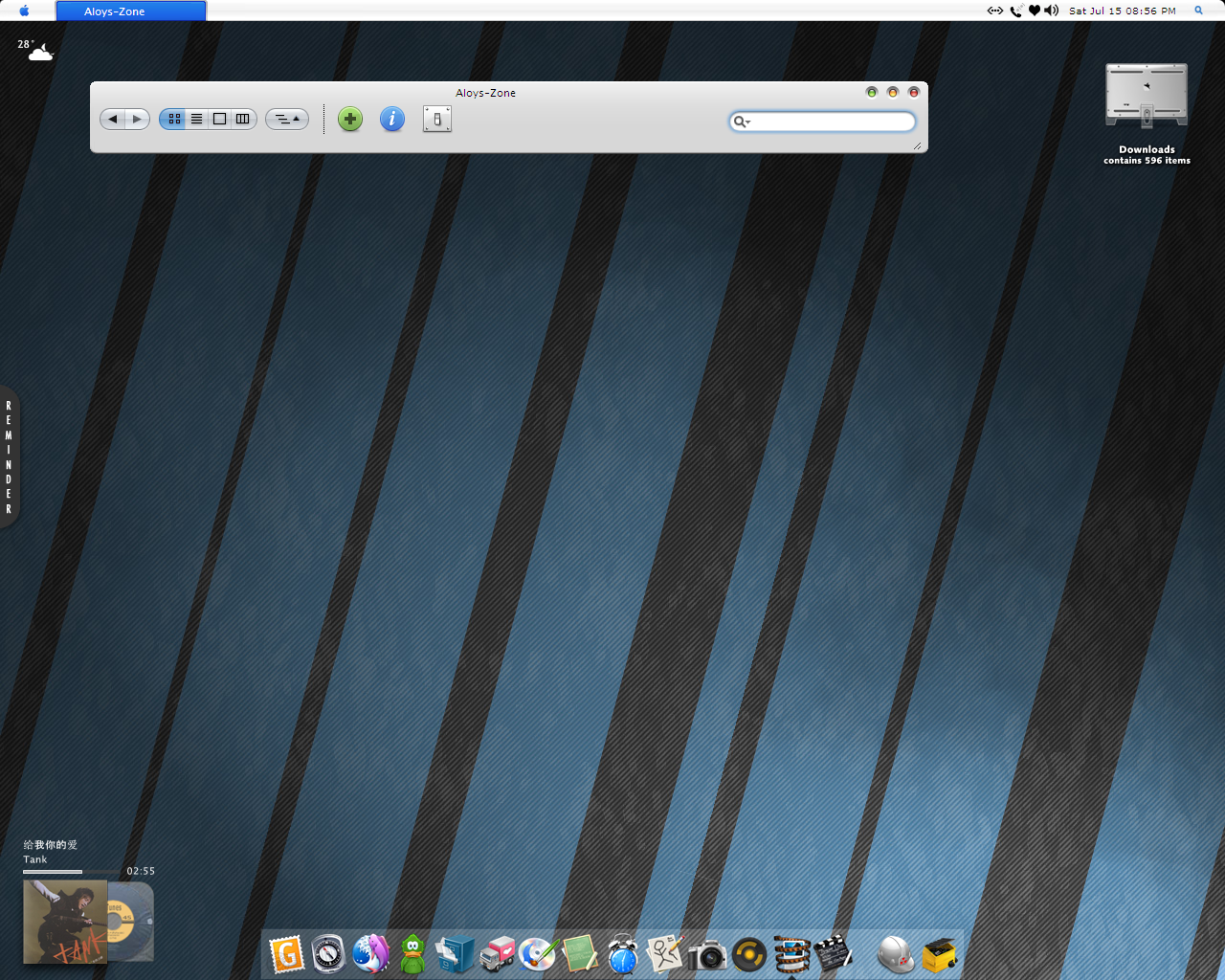Open the yellow dumpster trash dock icon
This screenshot has height=980, width=1225.
[x=939, y=954]
